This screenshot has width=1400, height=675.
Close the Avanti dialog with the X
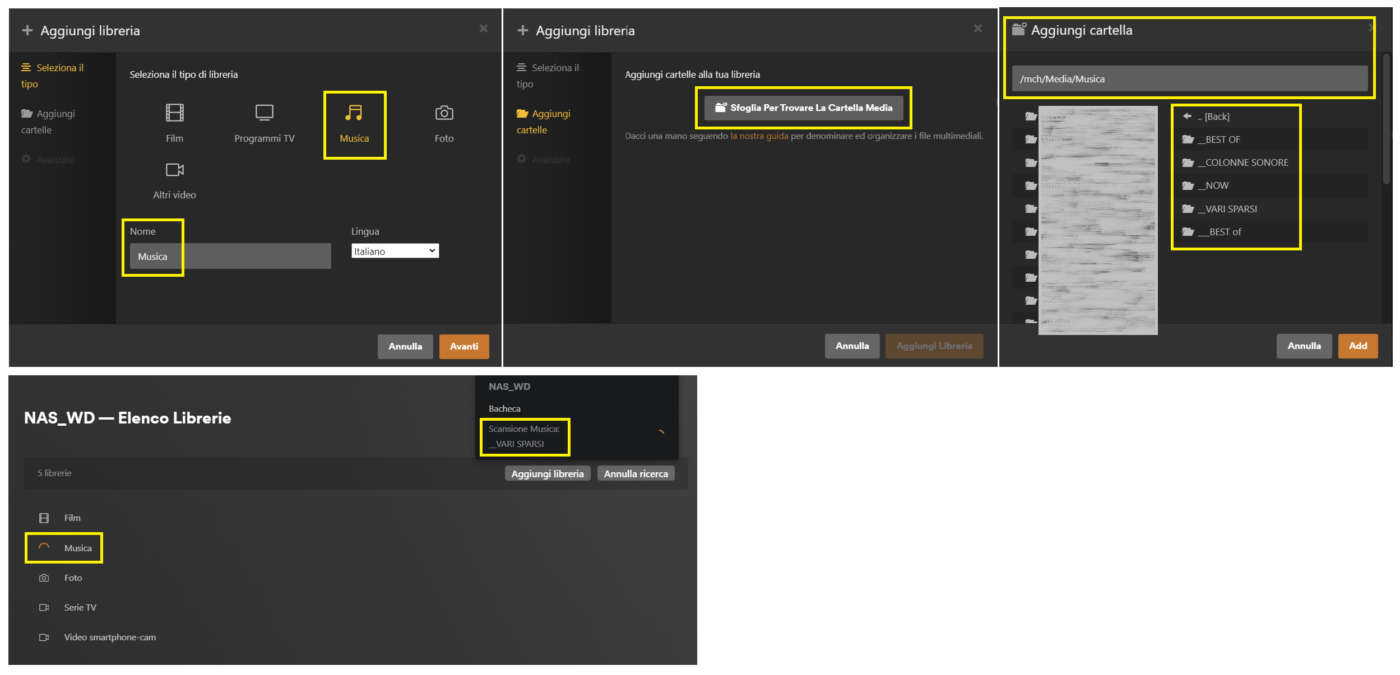484,28
